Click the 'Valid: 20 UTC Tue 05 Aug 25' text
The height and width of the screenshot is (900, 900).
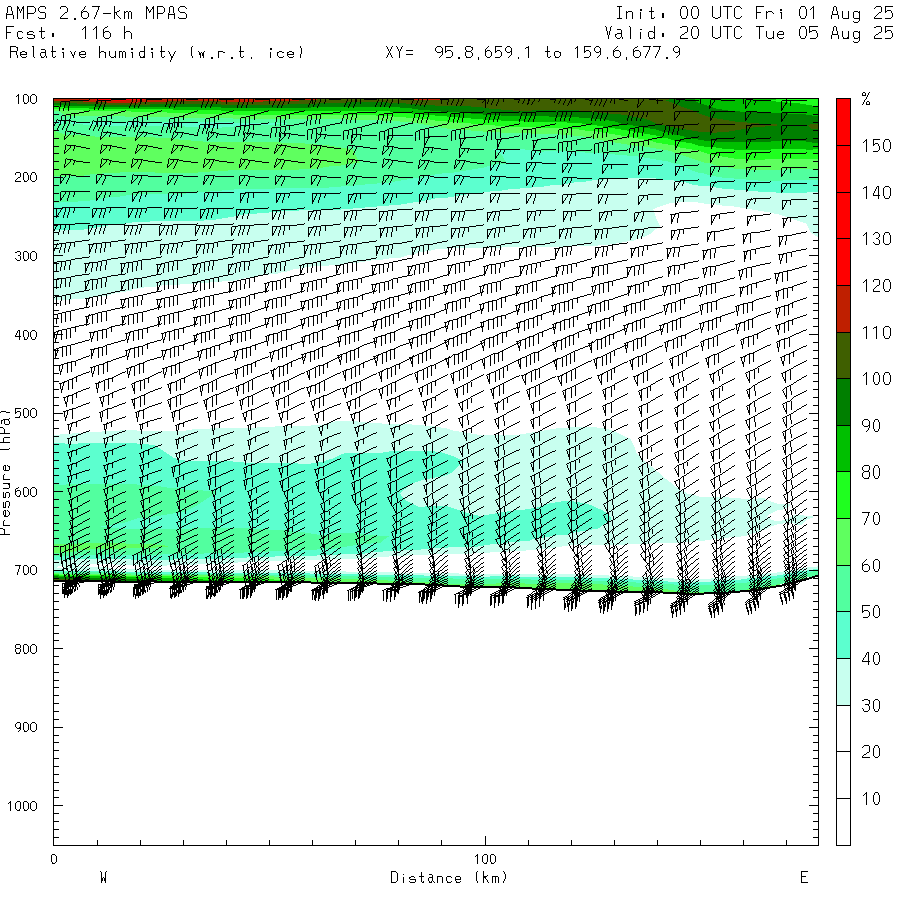click(x=749, y=33)
